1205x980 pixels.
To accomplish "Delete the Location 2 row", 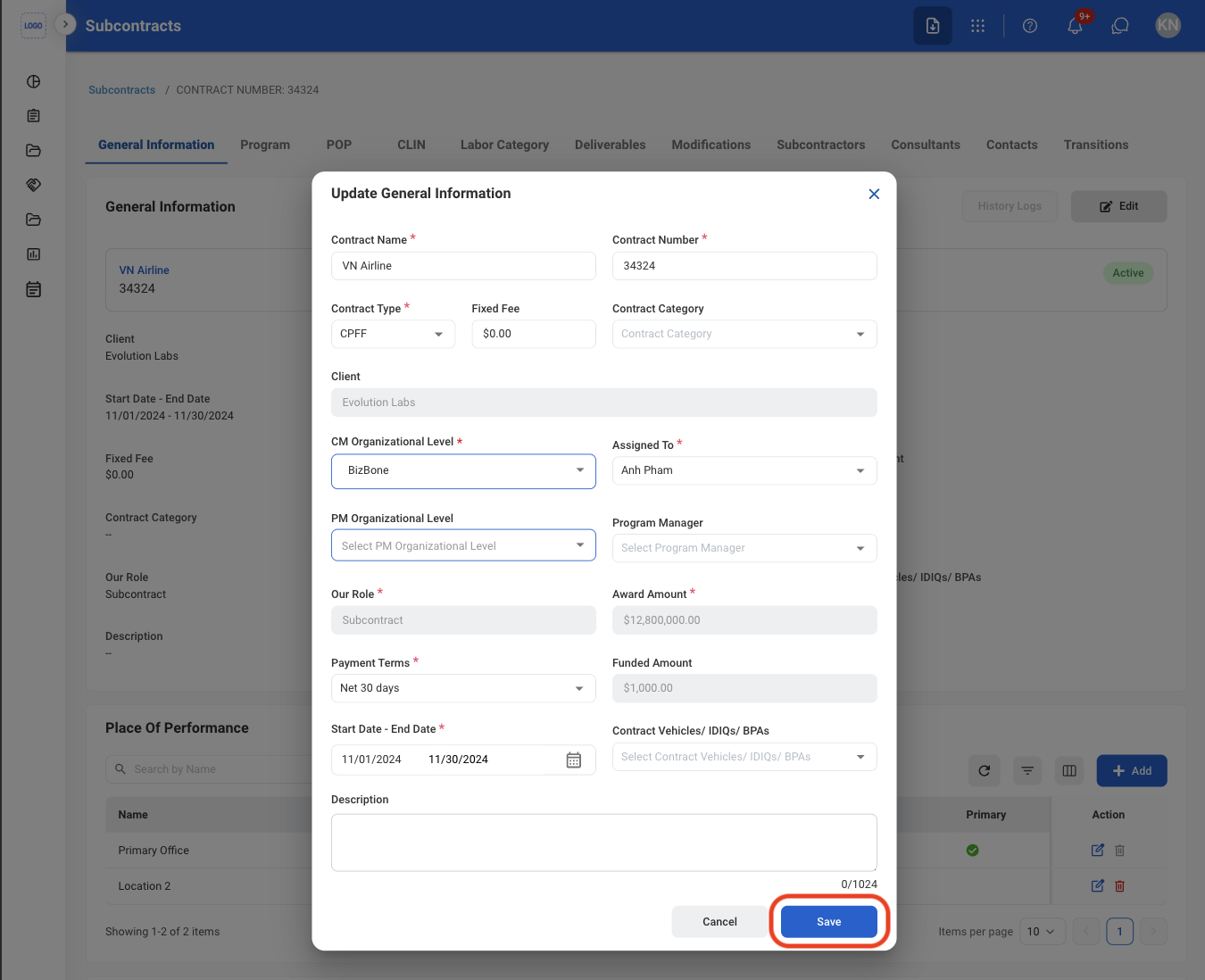I will pyautogui.click(x=1119, y=886).
